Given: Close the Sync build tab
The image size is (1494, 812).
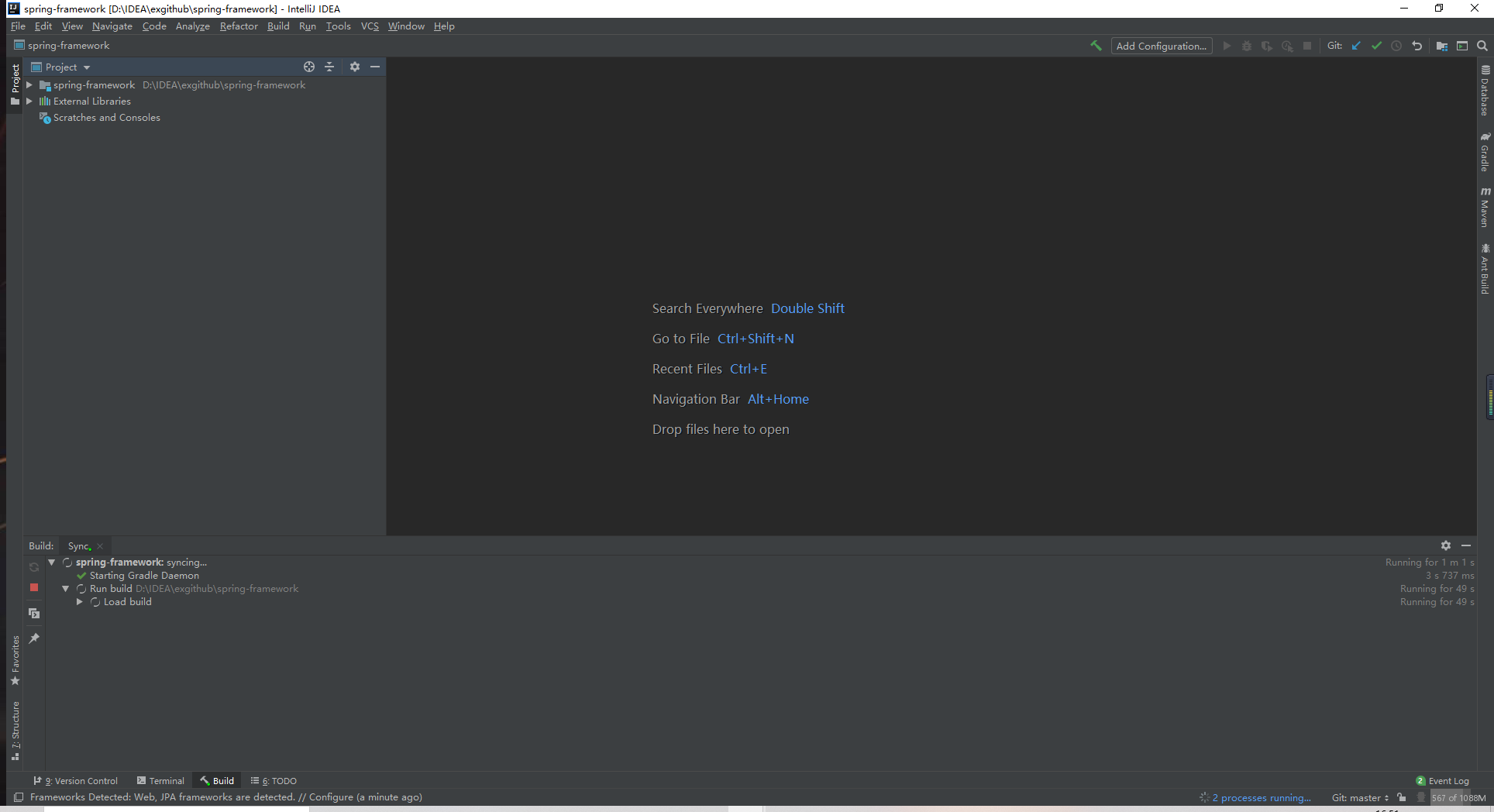Looking at the screenshot, I should coord(100,546).
